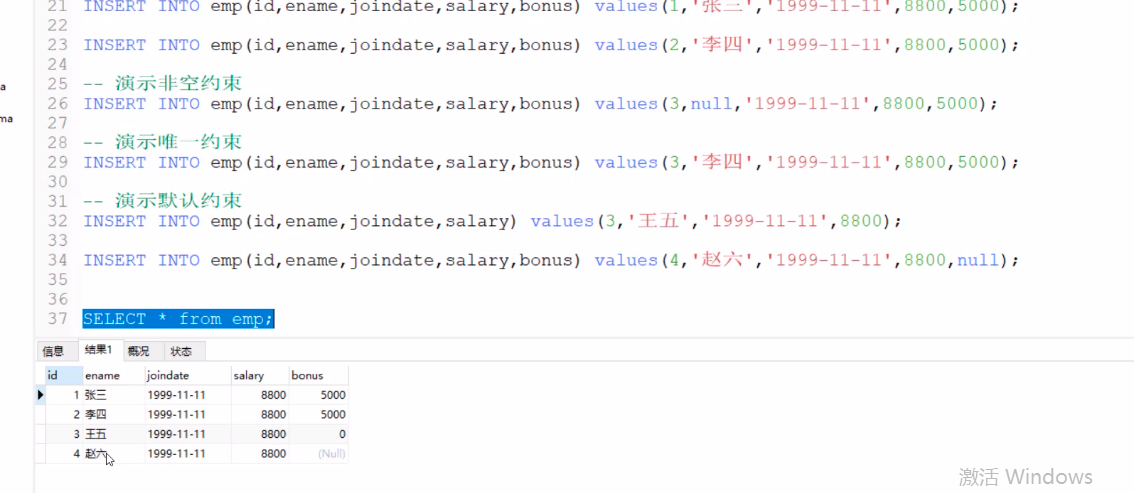Select the cell containing 王五 in the results
The width and height of the screenshot is (1134, 493).
tap(114, 434)
